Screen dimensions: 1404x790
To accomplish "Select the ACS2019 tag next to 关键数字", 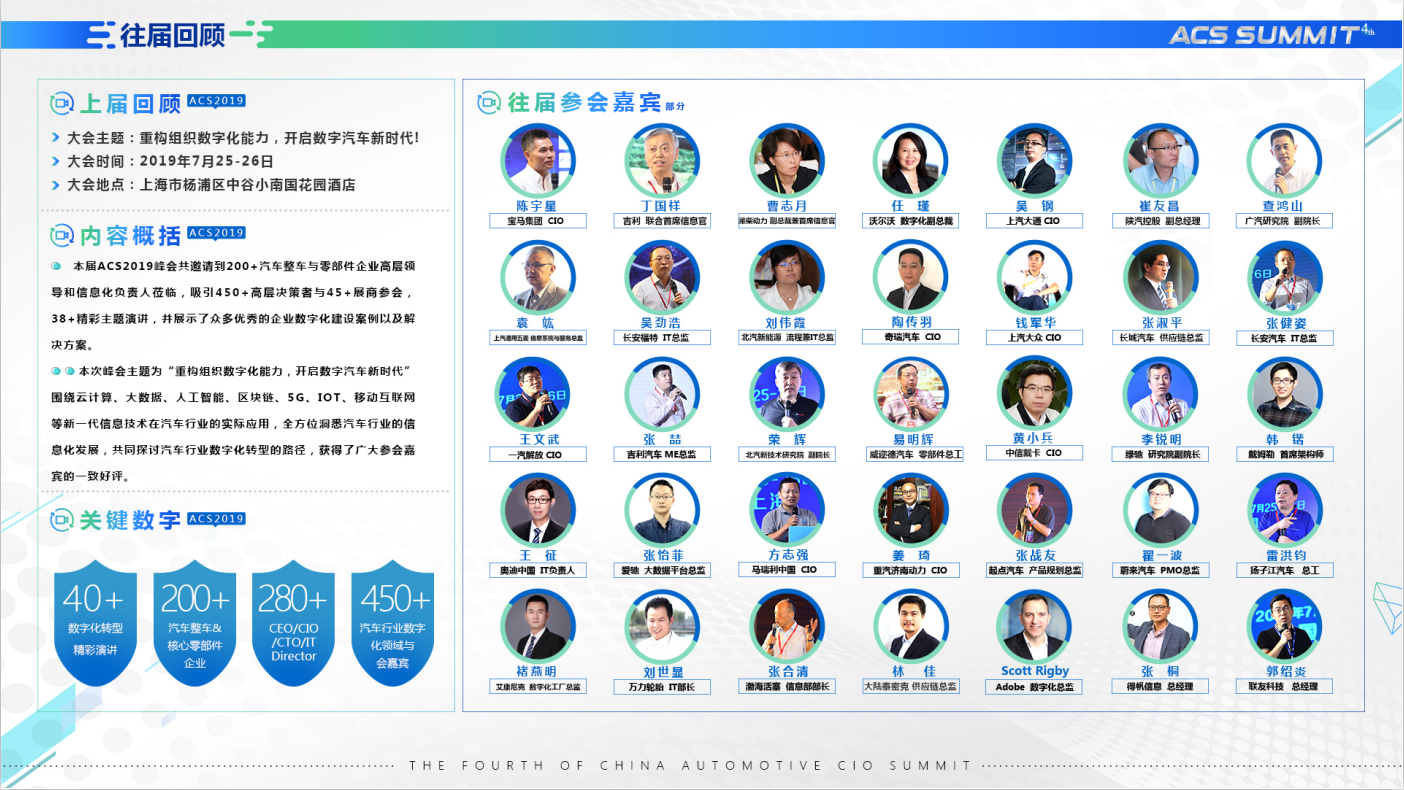I will point(216,519).
